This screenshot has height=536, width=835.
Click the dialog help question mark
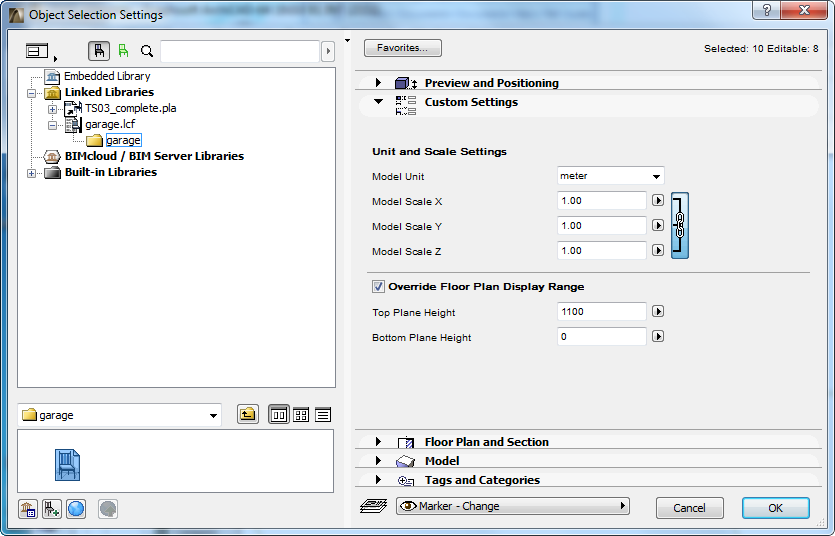pyautogui.click(x=767, y=10)
